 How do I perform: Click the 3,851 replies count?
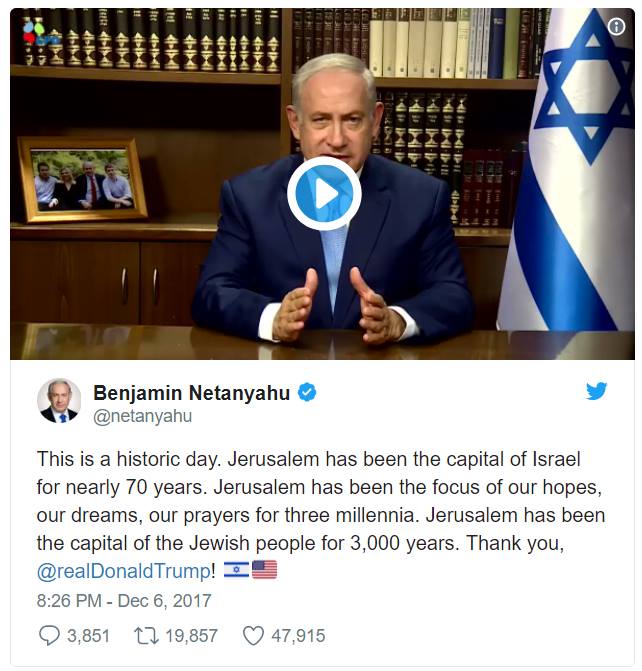[x=89, y=635]
